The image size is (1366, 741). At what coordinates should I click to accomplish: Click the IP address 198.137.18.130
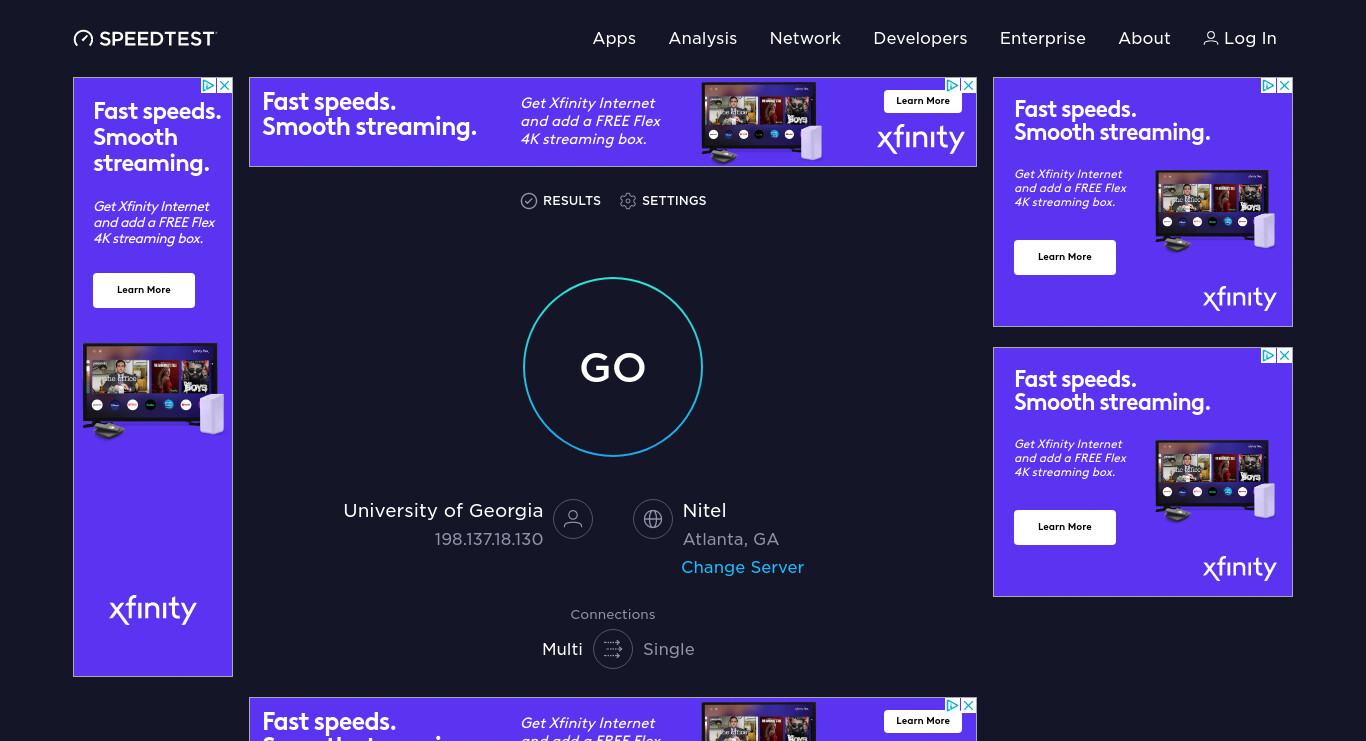tap(488, 539)
